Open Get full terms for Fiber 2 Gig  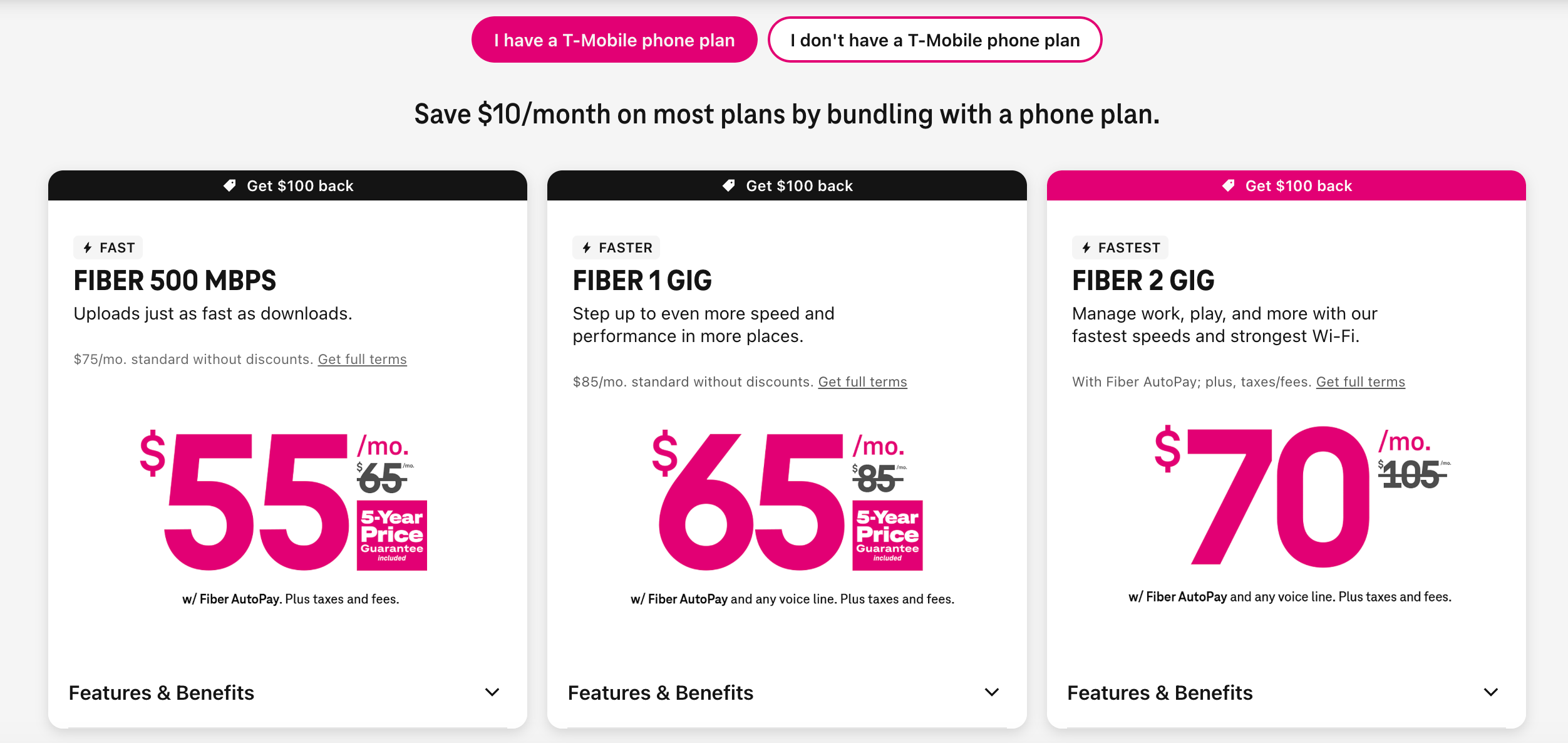1359,381
